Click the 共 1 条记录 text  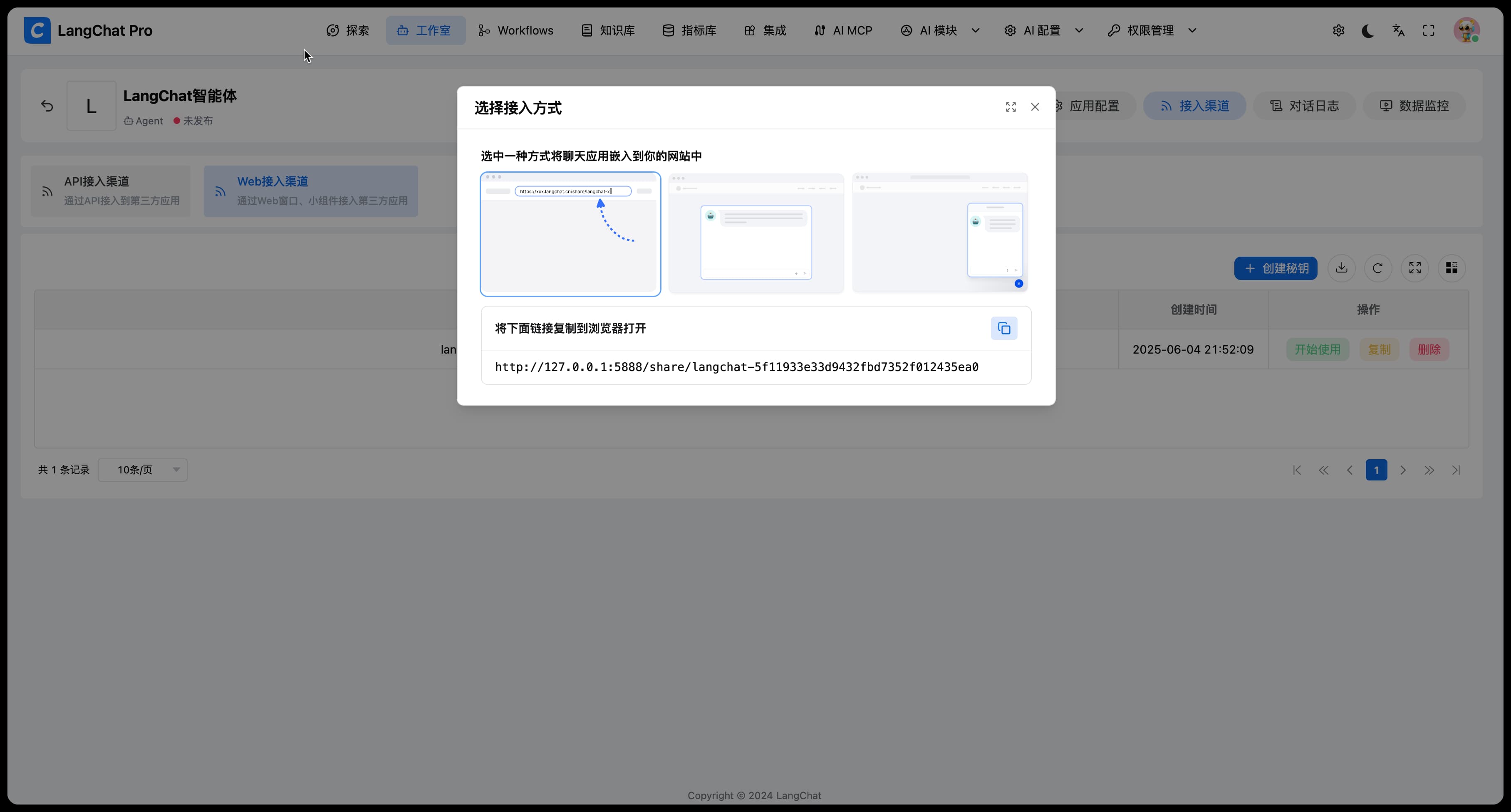(64, 470)
